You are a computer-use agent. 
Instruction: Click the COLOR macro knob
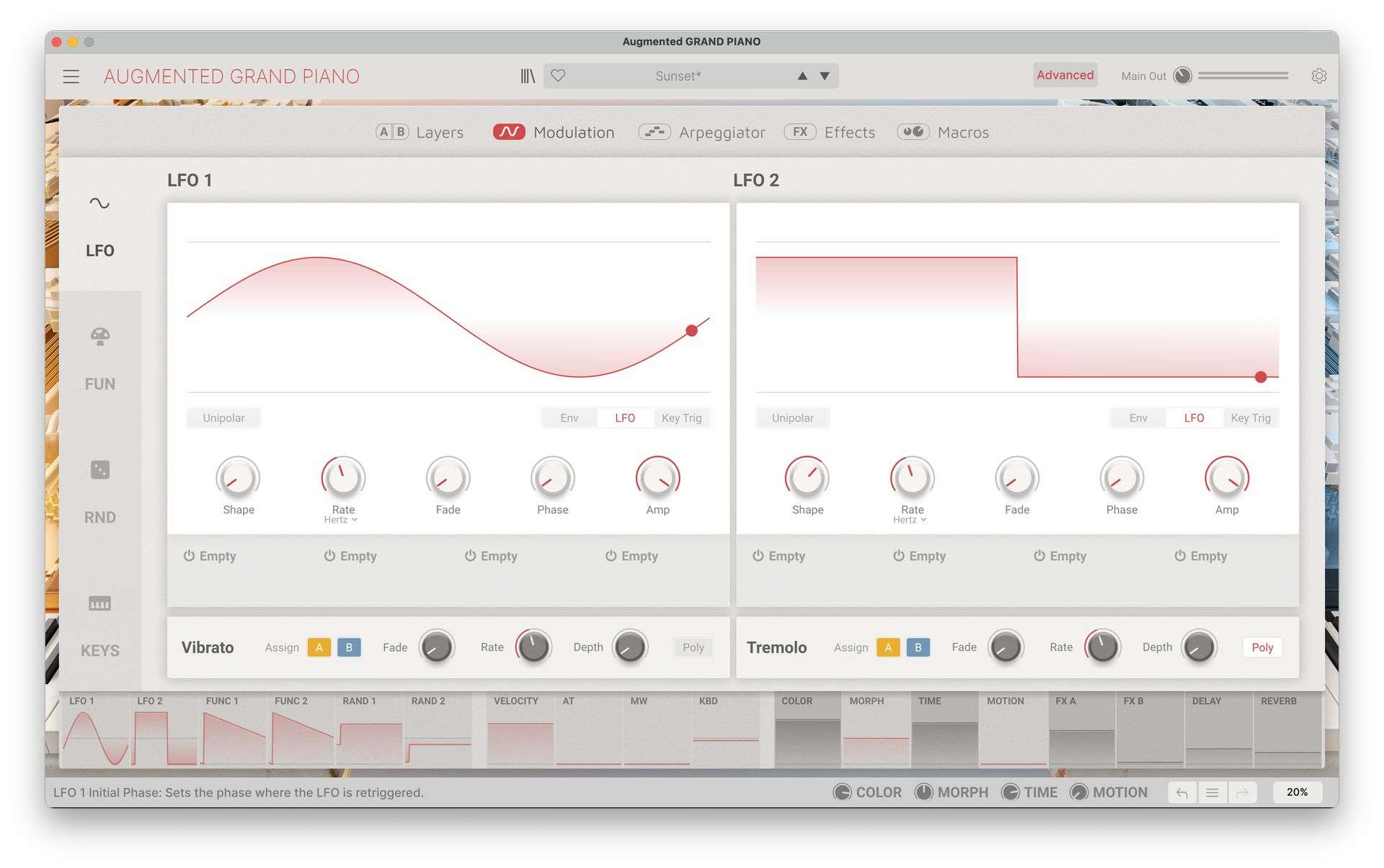coord(842,792)
